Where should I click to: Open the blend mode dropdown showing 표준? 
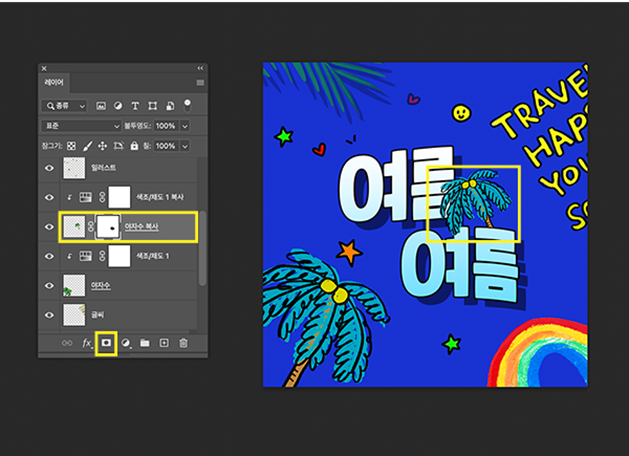[x=81, y=126]
